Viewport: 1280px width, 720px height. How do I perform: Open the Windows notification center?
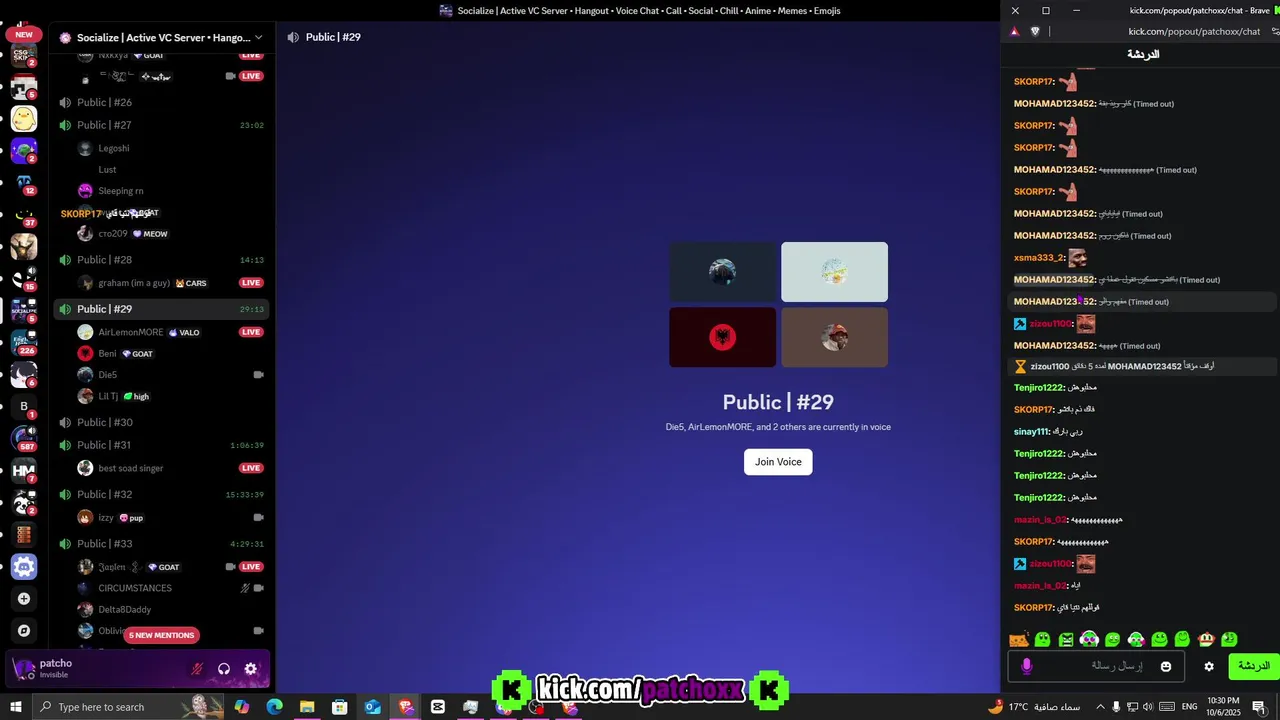(x=1260, y=707)
